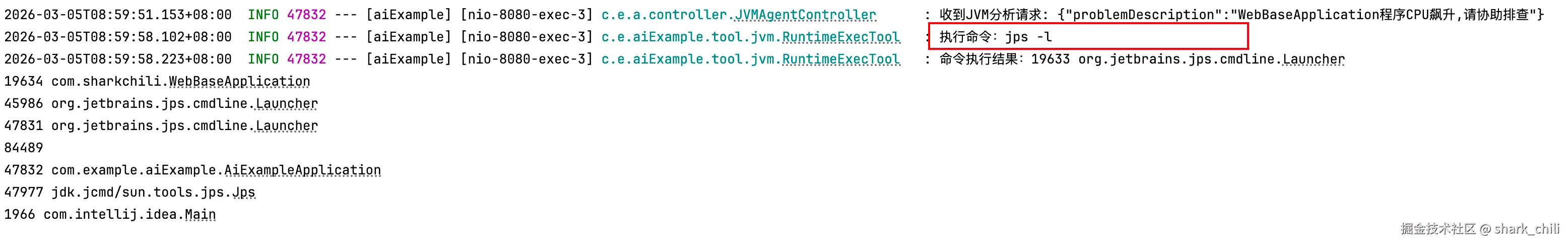Viewport: 1568px width, 244px height.
Task: Click the shark_chili watermark text
Action: (1527, 229)
